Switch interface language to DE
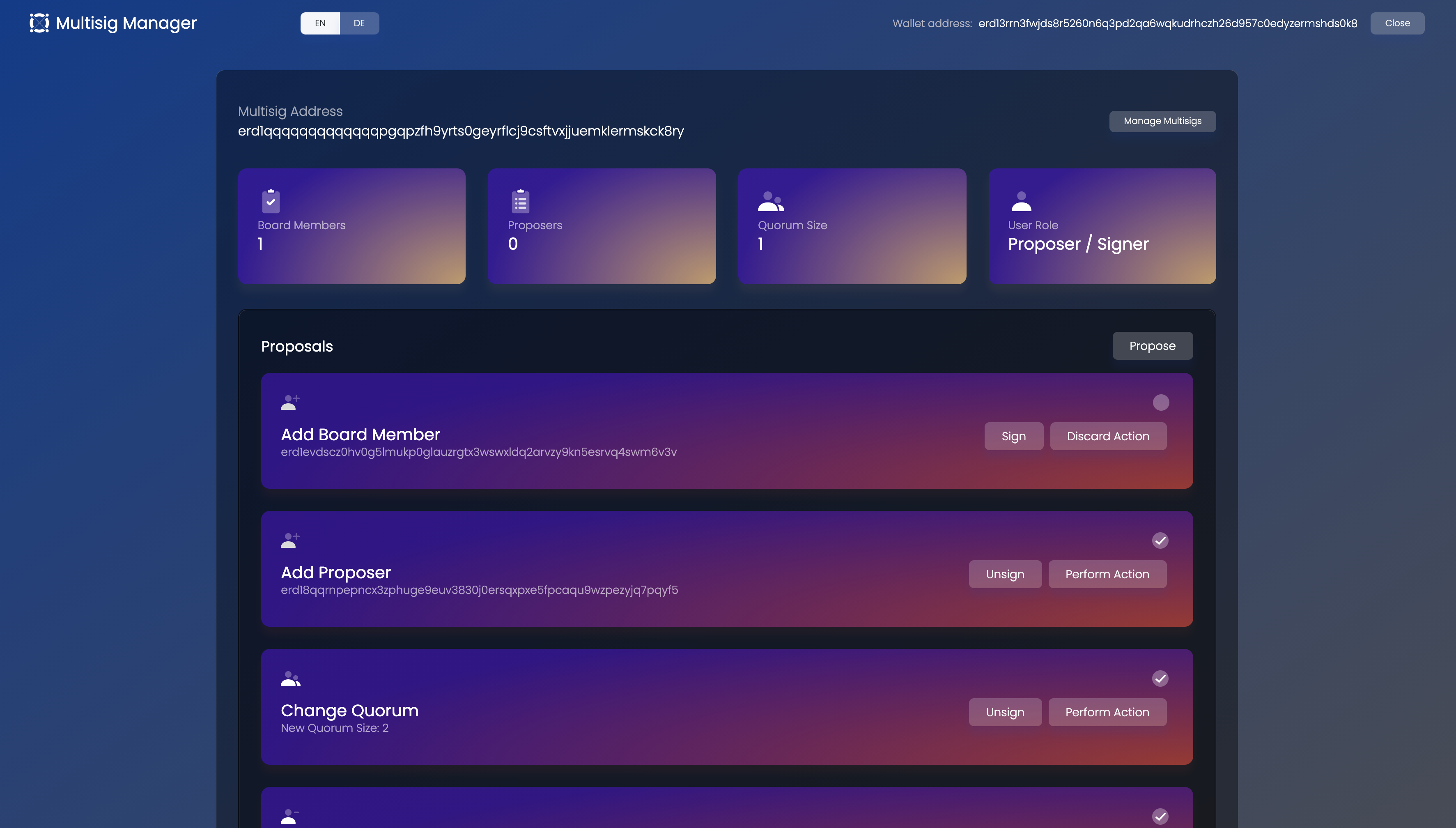Screen dimensions: 1456x828 pyautogui.click(x=358, y=23)
